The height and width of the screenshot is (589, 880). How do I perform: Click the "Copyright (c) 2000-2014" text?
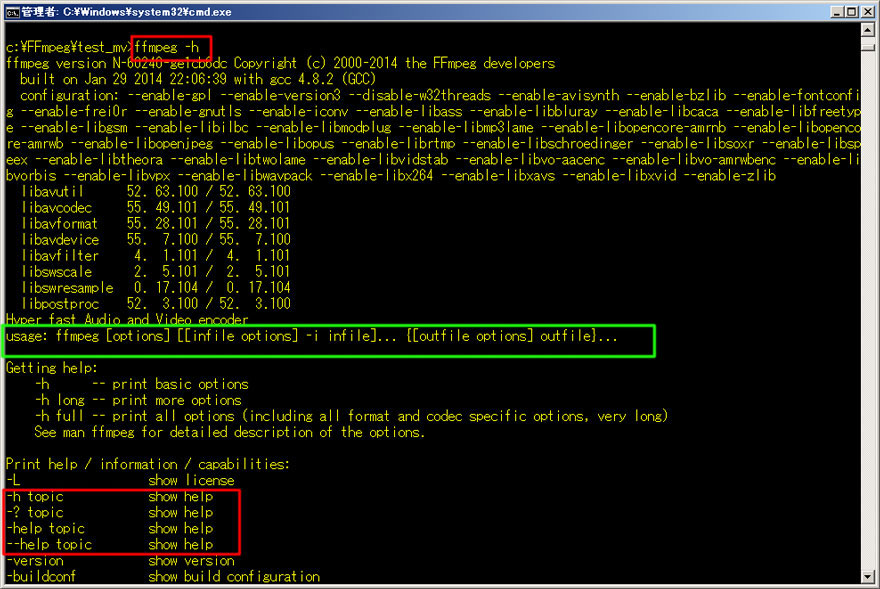[x=315, y=63]
